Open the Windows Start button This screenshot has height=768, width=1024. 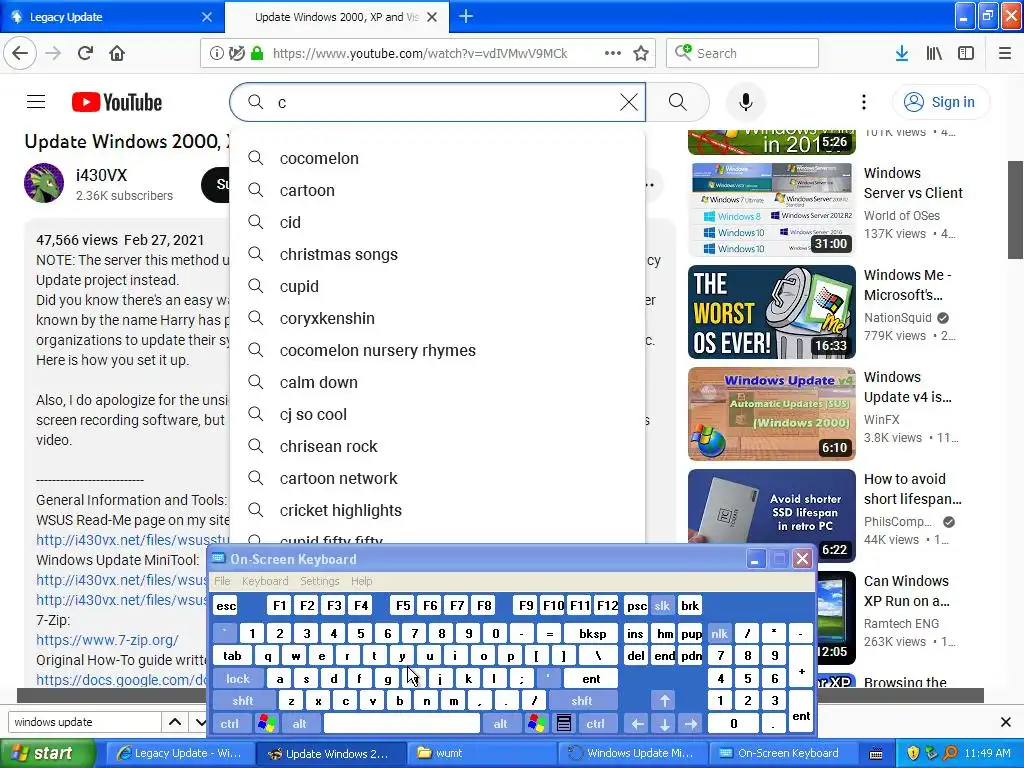[47, 753]
